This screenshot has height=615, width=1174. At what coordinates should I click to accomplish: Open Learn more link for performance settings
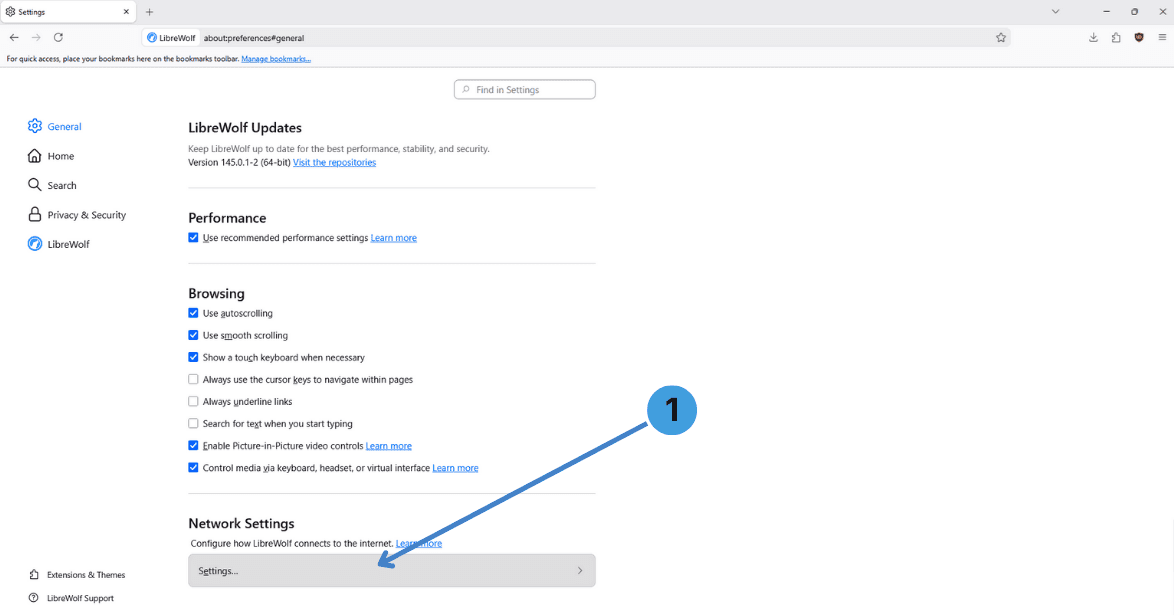pos(393,238)
